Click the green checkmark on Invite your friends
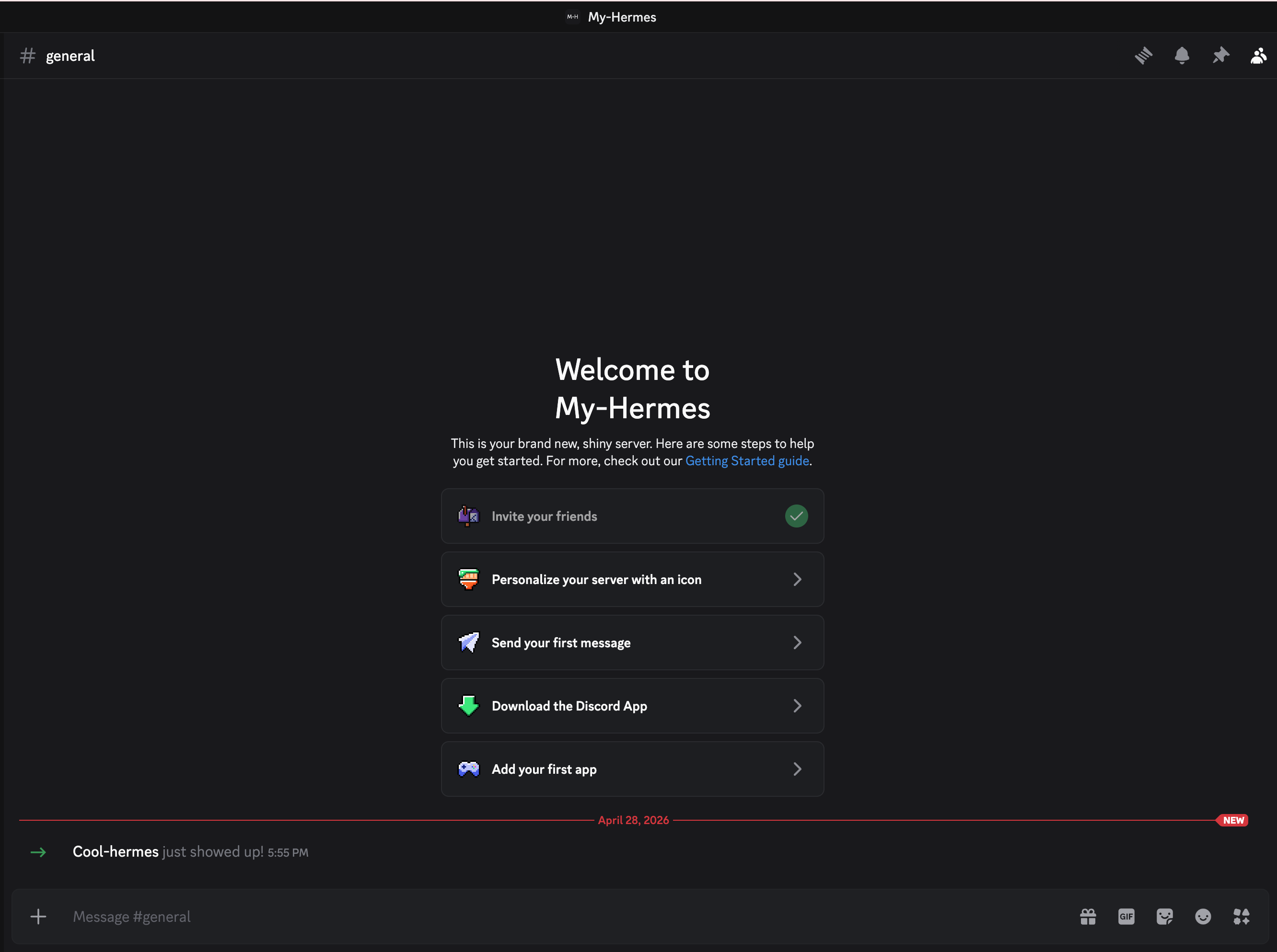The height and width of the screenshot is (952, 1277). tap(796, 516)
